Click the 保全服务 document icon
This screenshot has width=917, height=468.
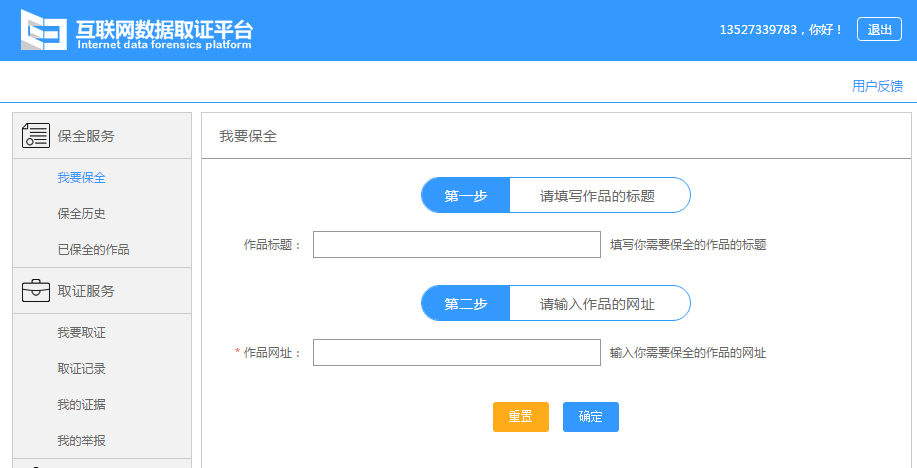36,135
